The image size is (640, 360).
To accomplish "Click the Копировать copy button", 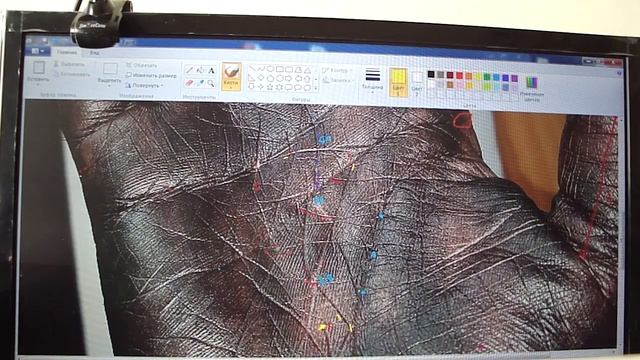I will tap(72, 75).
